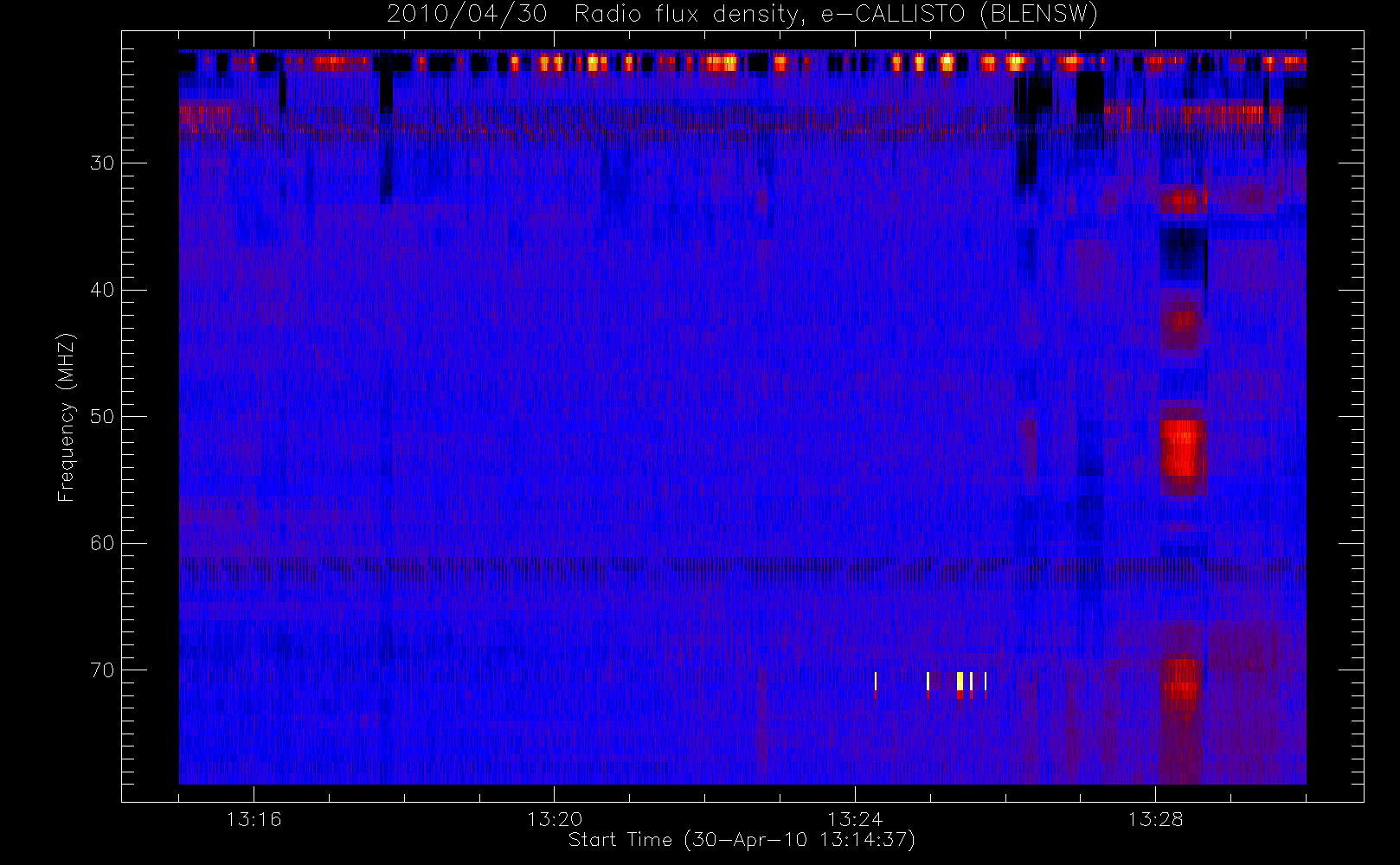Click the 60 MHz frequency tick label
1400x865 pixels.
pos(102,543)
